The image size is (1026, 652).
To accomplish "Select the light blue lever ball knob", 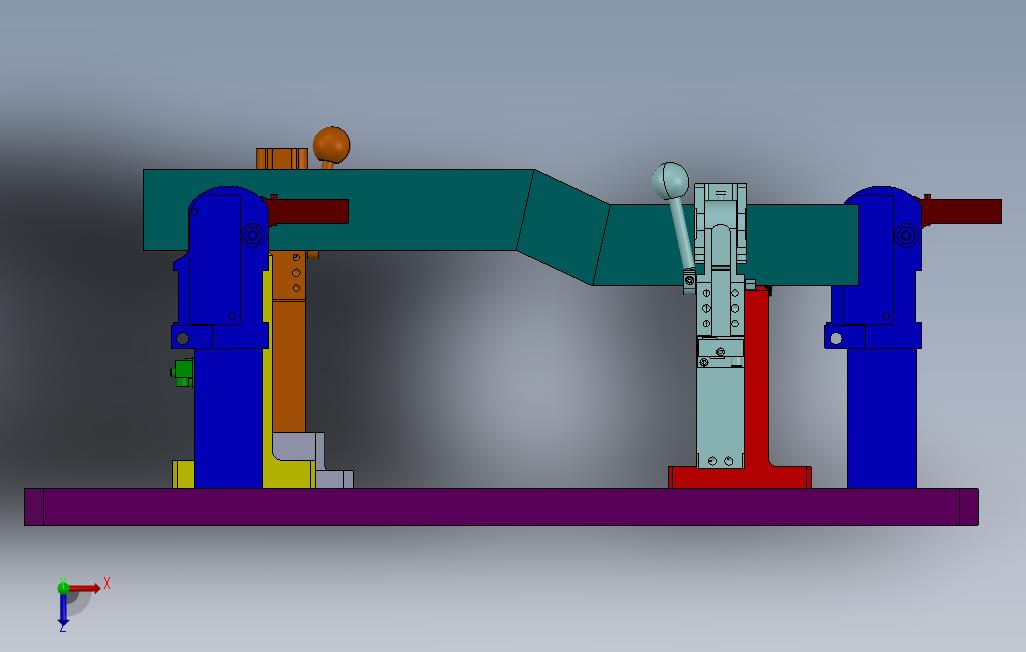I will tap(670, 180).
